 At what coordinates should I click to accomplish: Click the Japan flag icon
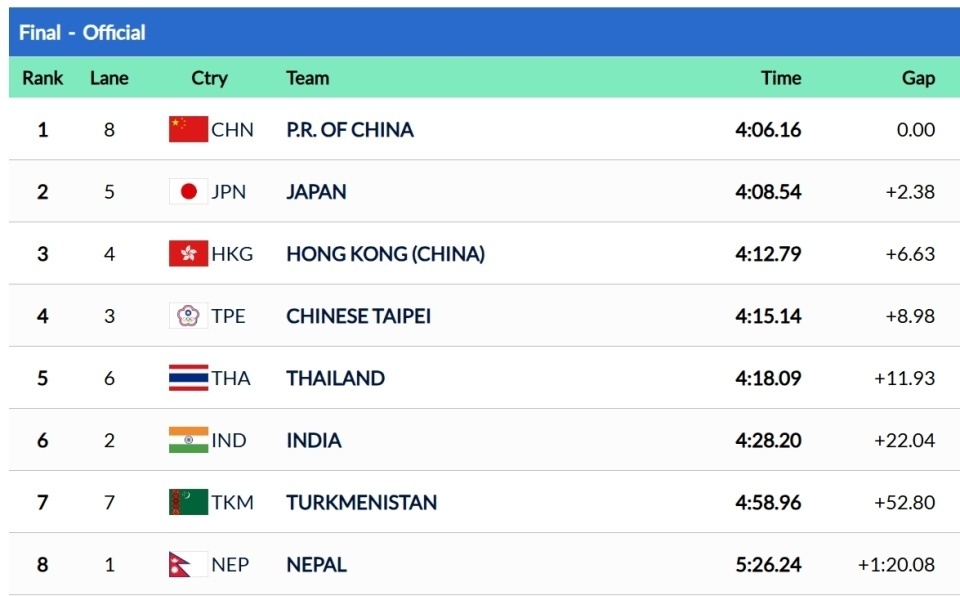[188, 191]
